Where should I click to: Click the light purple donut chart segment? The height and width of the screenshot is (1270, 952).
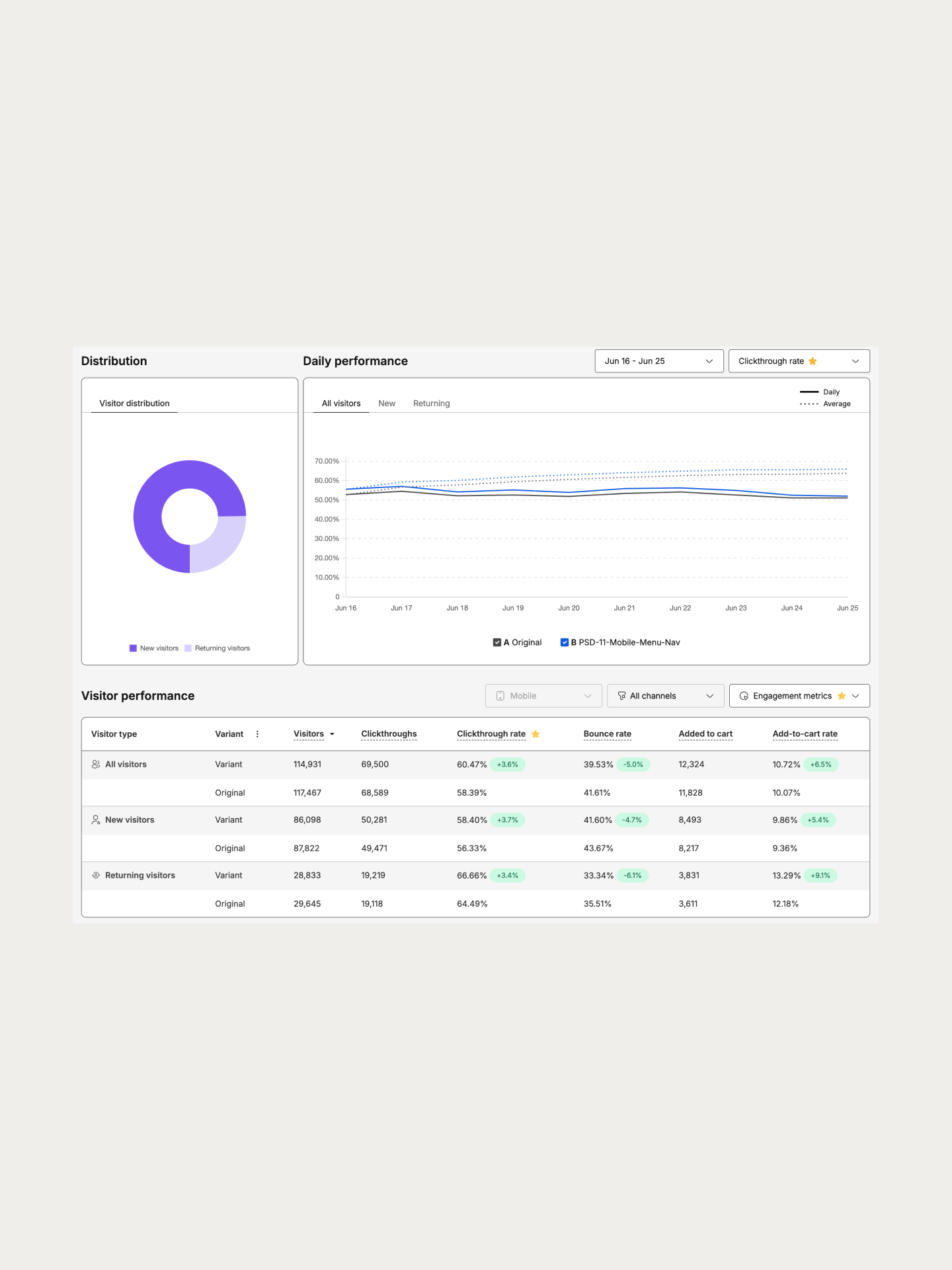pyautogui.click(x=221, y=546)
